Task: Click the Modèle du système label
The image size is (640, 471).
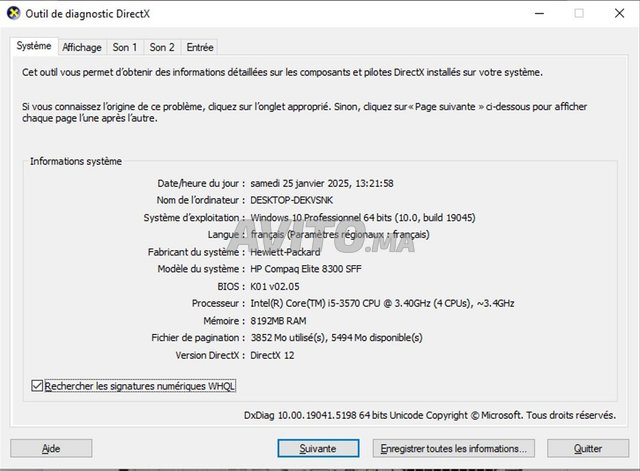Action: click(201, 269)
